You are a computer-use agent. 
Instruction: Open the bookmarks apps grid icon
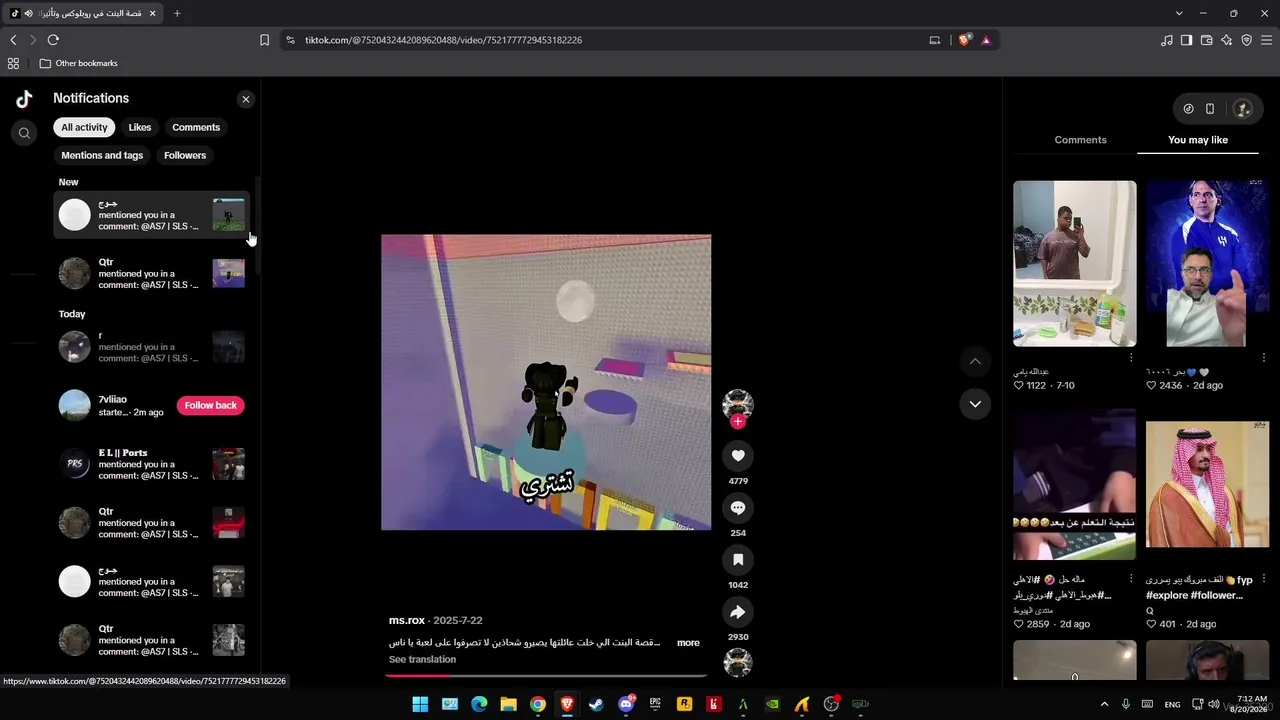[13, 63]
